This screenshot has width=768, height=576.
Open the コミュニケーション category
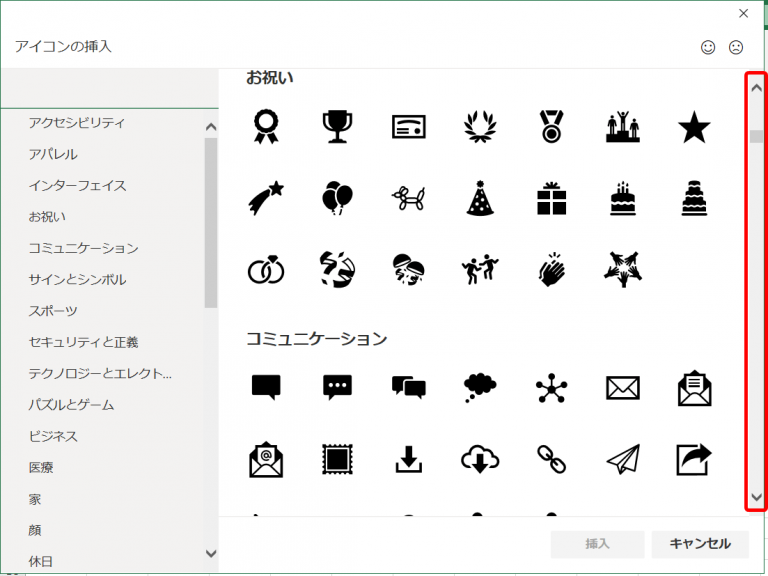(84, 248)
